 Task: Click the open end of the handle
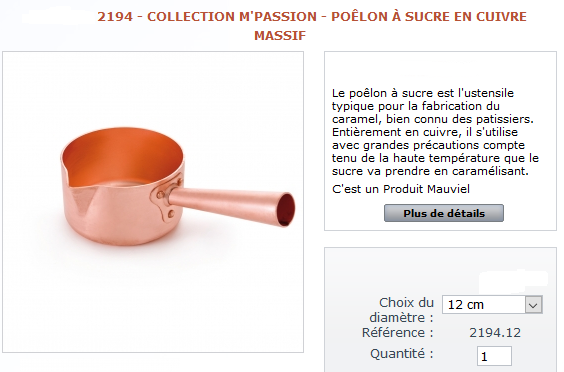(286, 209)
